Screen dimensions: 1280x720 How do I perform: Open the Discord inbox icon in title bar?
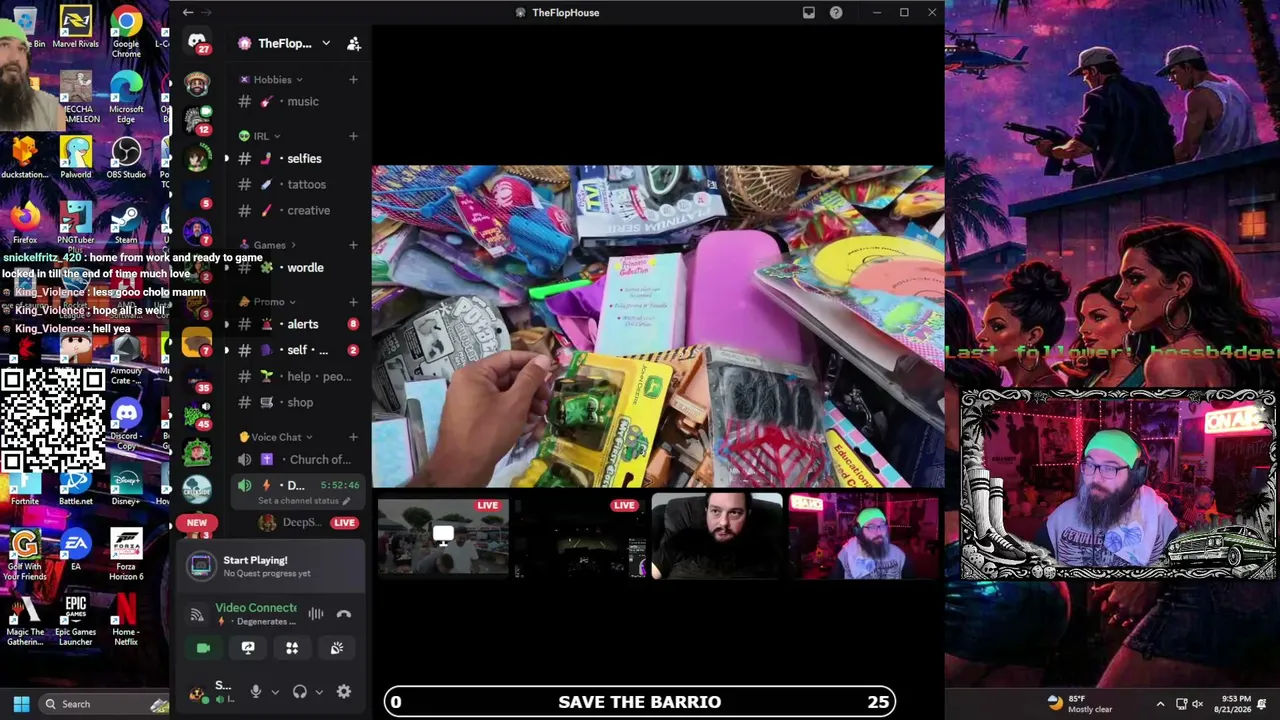pos(809,13)
